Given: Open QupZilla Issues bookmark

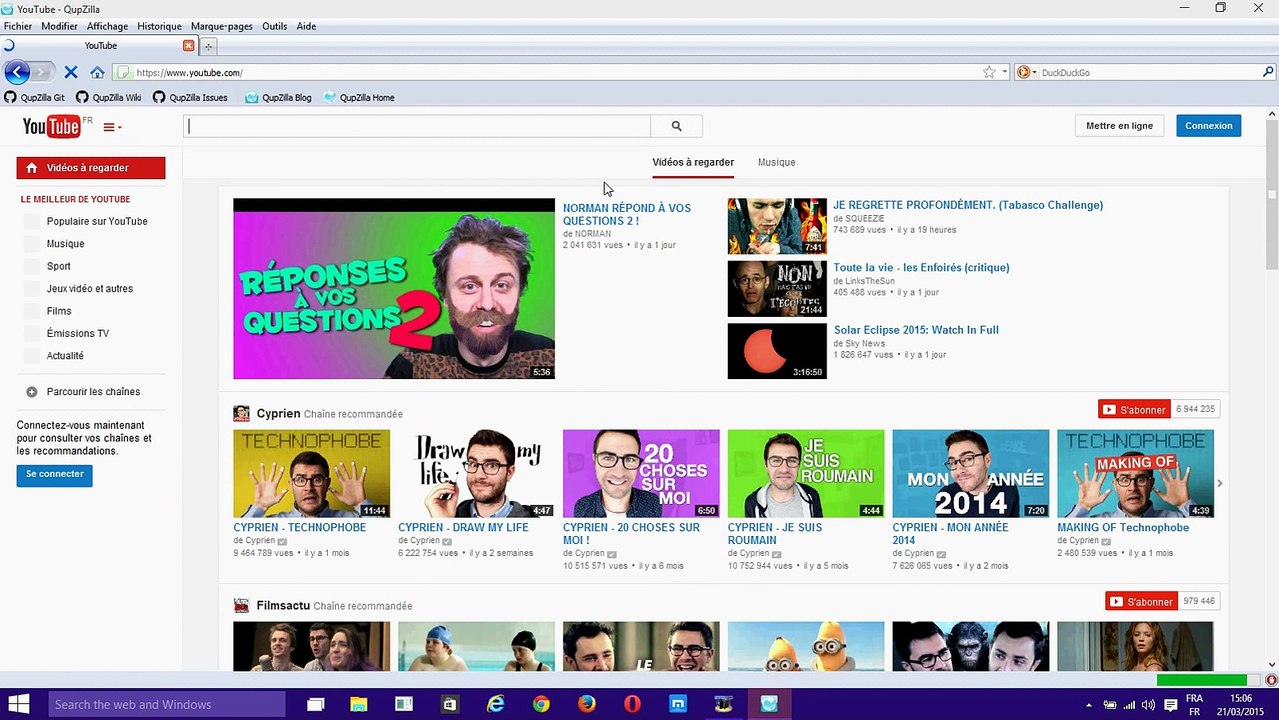Looking at the screenshot, I should pyautogui.click(x=190, y=97).
